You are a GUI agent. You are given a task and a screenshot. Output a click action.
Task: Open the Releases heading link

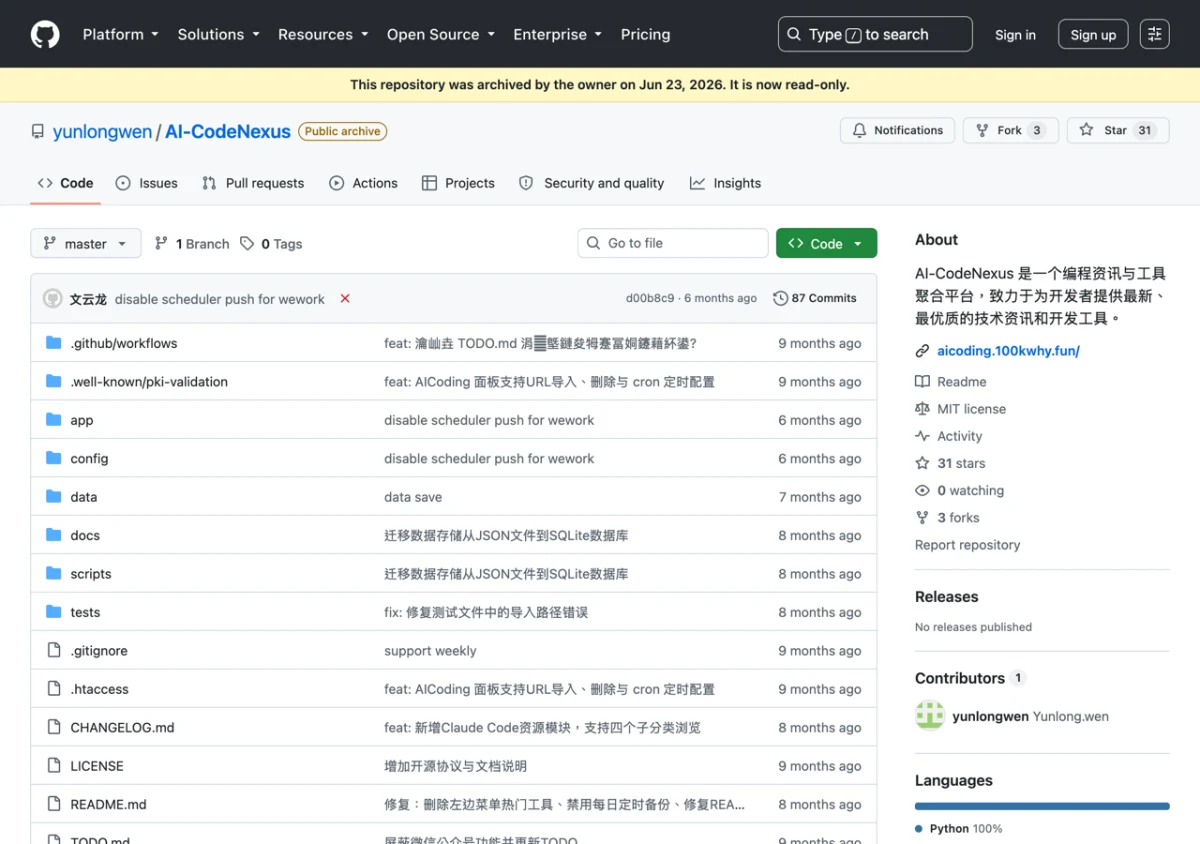pyautogui.click(x=946, y=597)
